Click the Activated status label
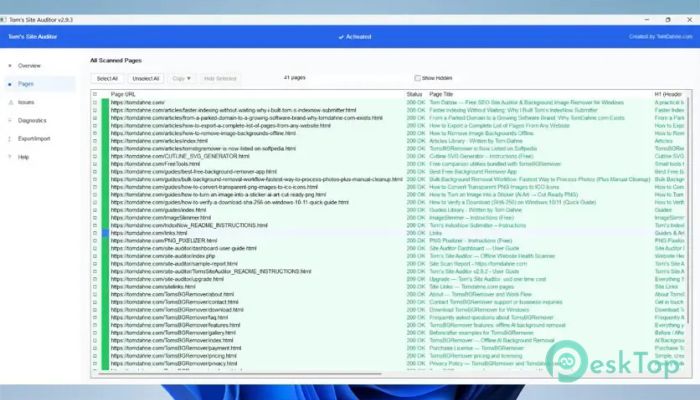The height and width of the screenshot is (400, 700). click(x=355, y=37)
